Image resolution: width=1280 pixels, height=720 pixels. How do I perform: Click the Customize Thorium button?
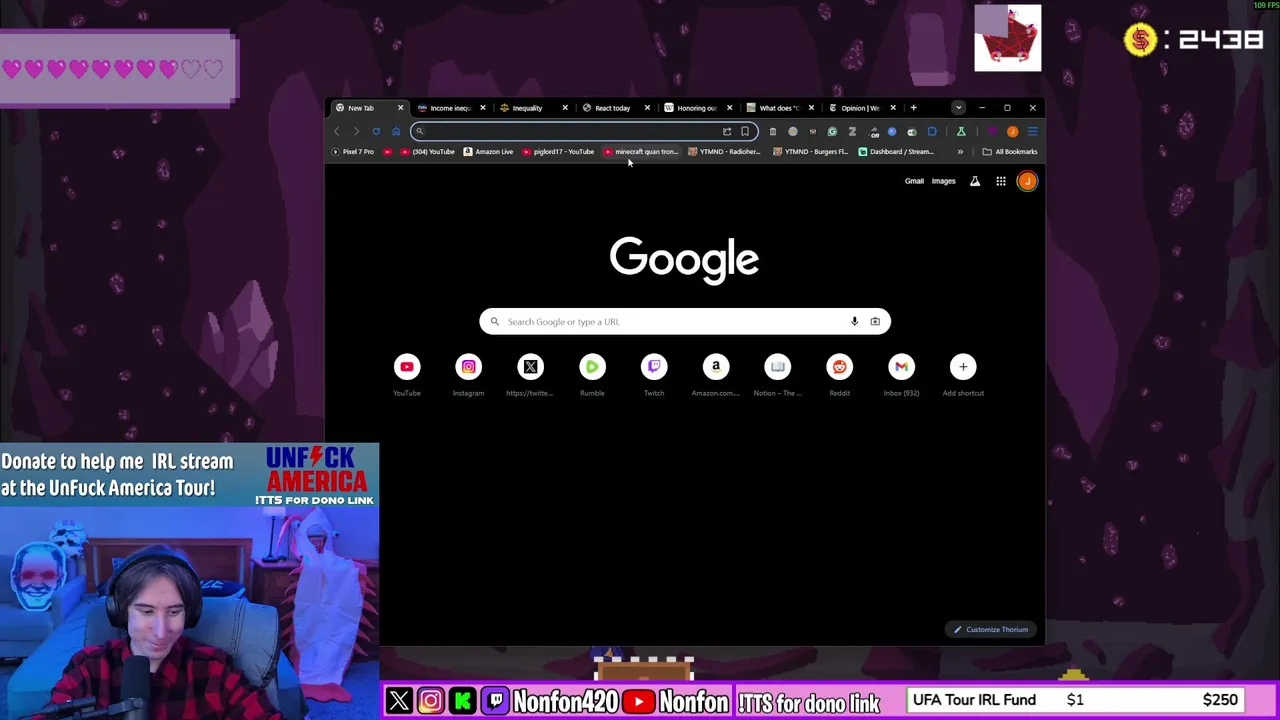(x=990, y=630)
